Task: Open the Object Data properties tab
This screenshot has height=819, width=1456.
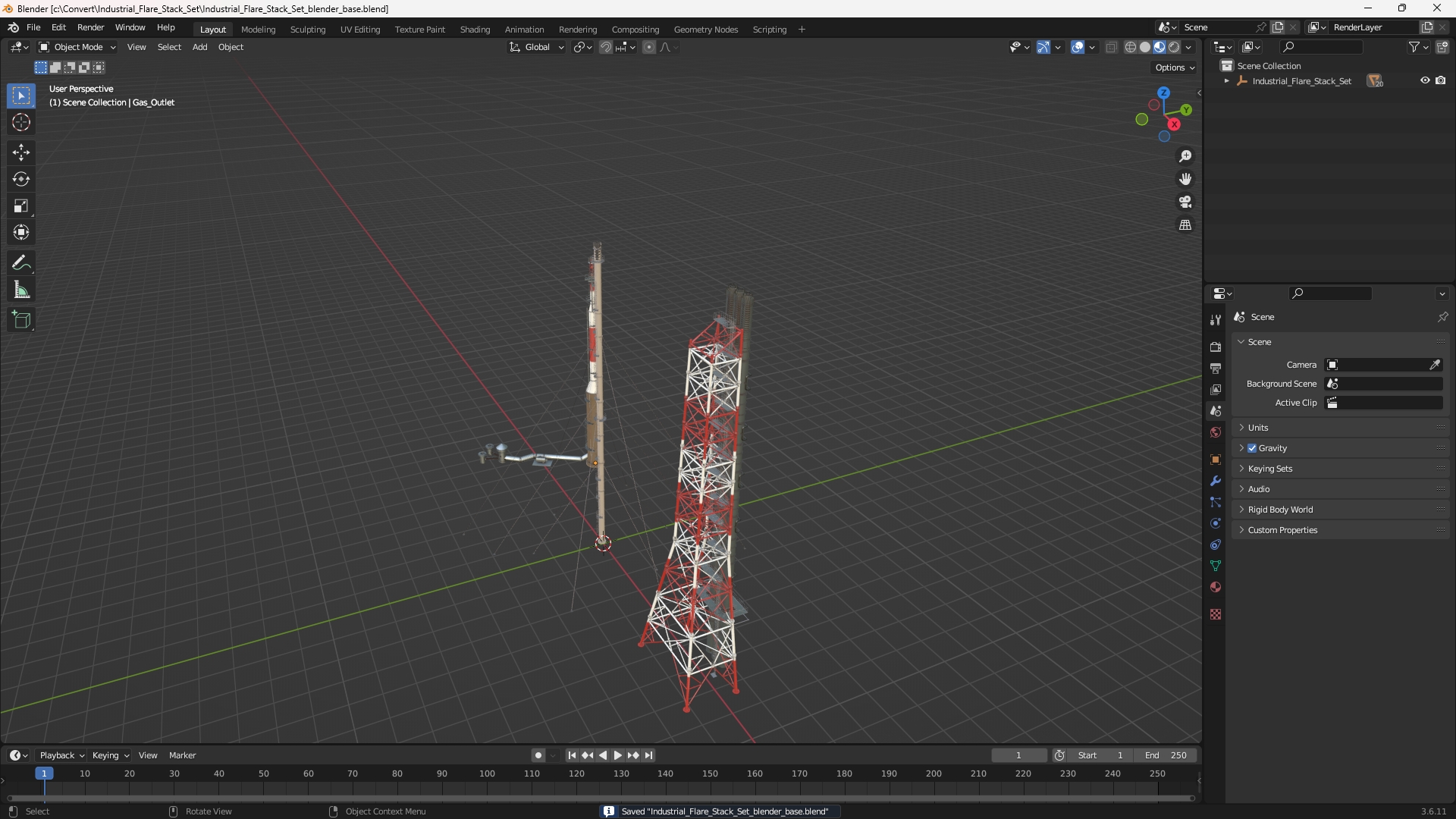Action: (x=1216, y=566)
